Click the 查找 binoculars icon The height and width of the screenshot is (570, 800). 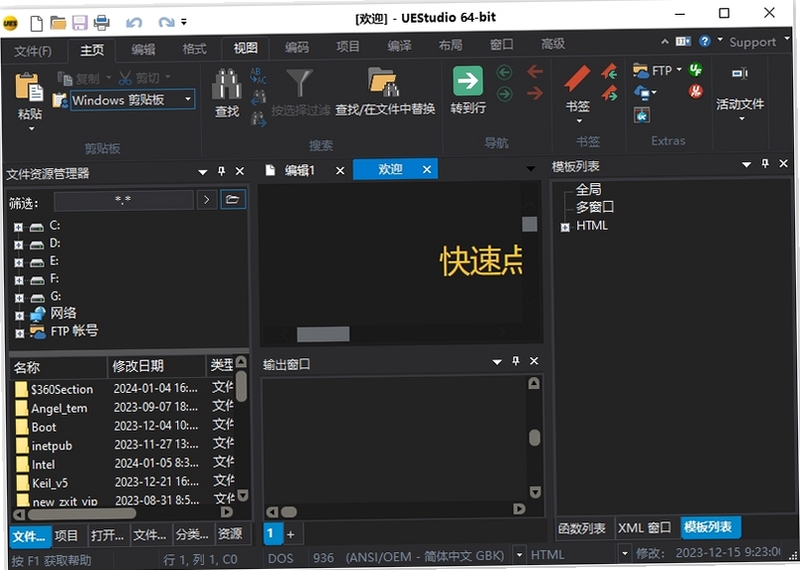click(227, 84)
